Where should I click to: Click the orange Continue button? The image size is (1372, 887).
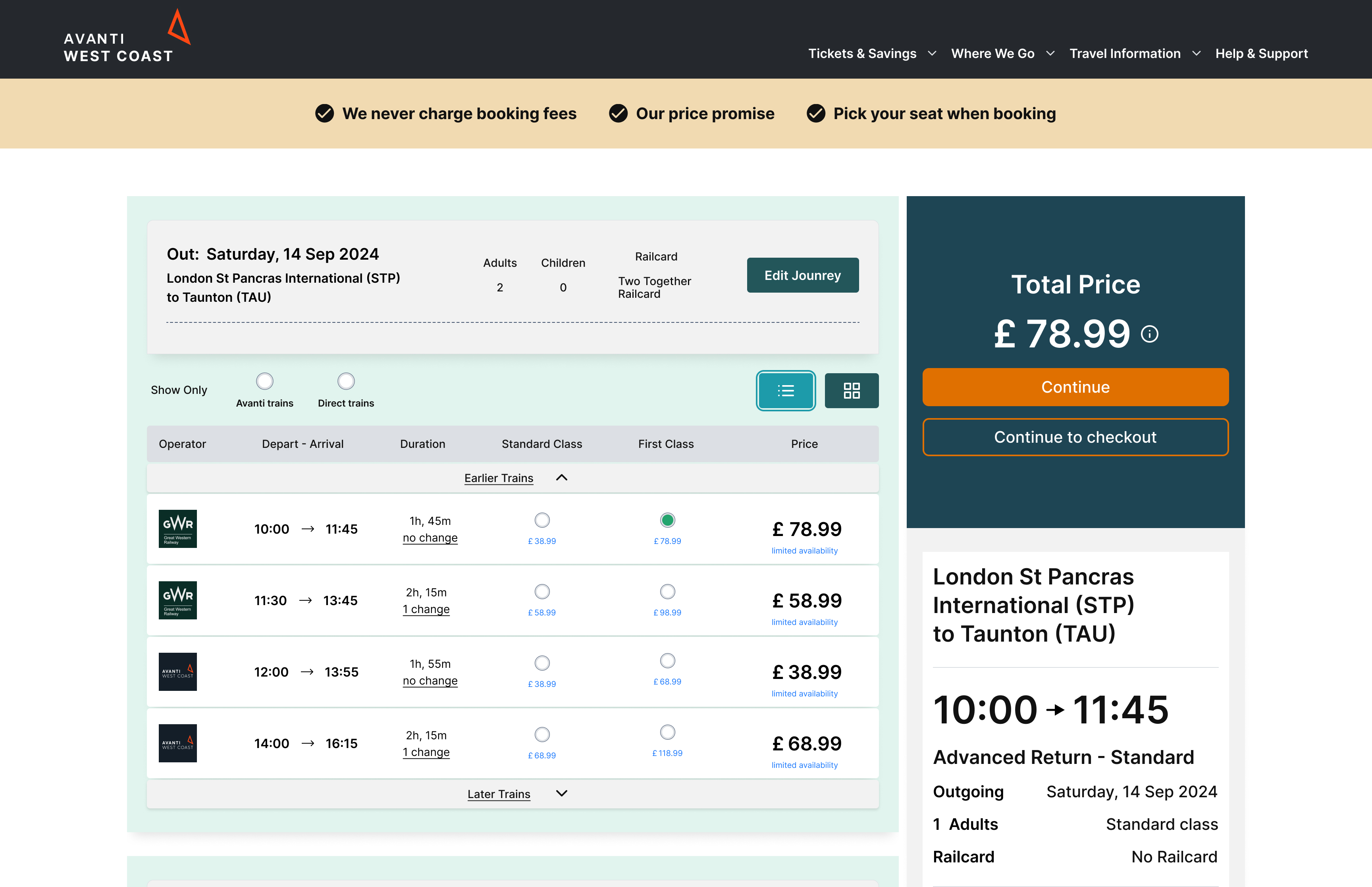click(x=1075, y=387)
